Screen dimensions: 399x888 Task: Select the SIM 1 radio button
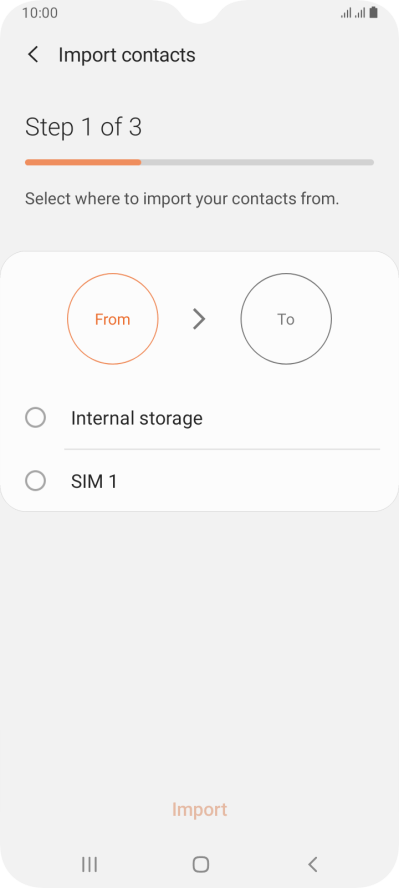coord(36,481)
